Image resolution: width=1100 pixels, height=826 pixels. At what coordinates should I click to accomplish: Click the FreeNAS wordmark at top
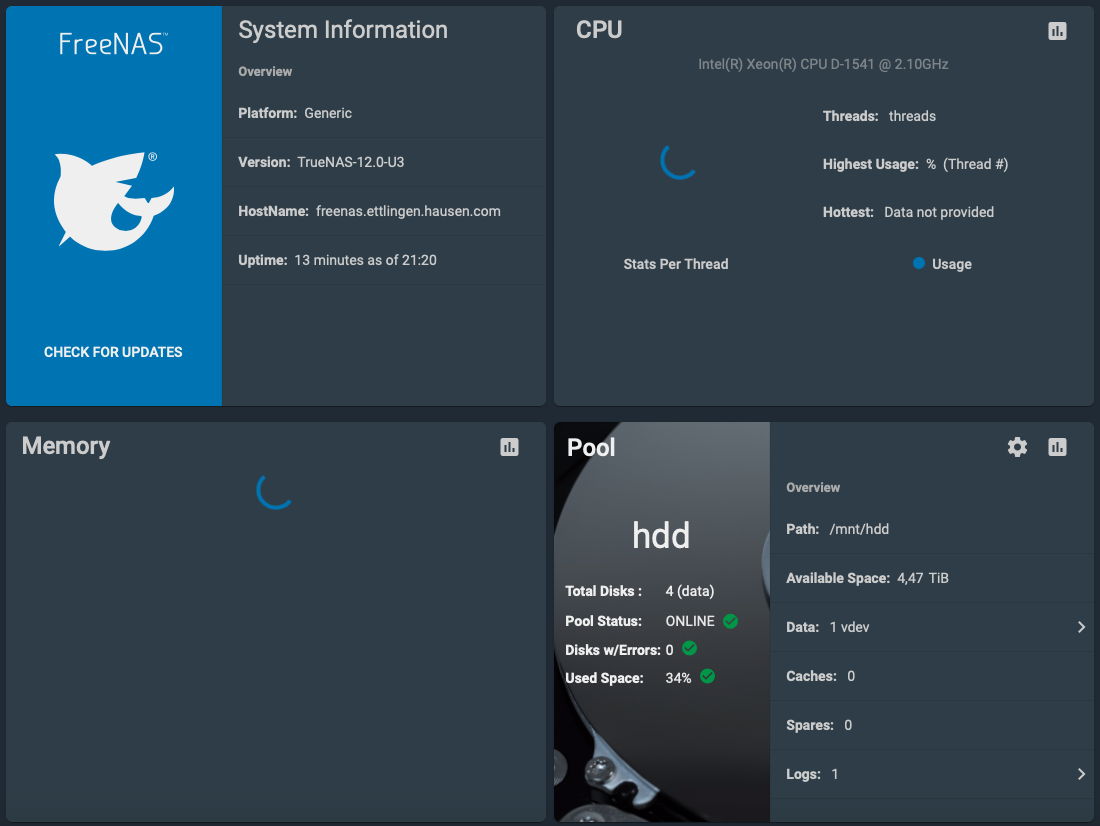(x=113, y=43)
